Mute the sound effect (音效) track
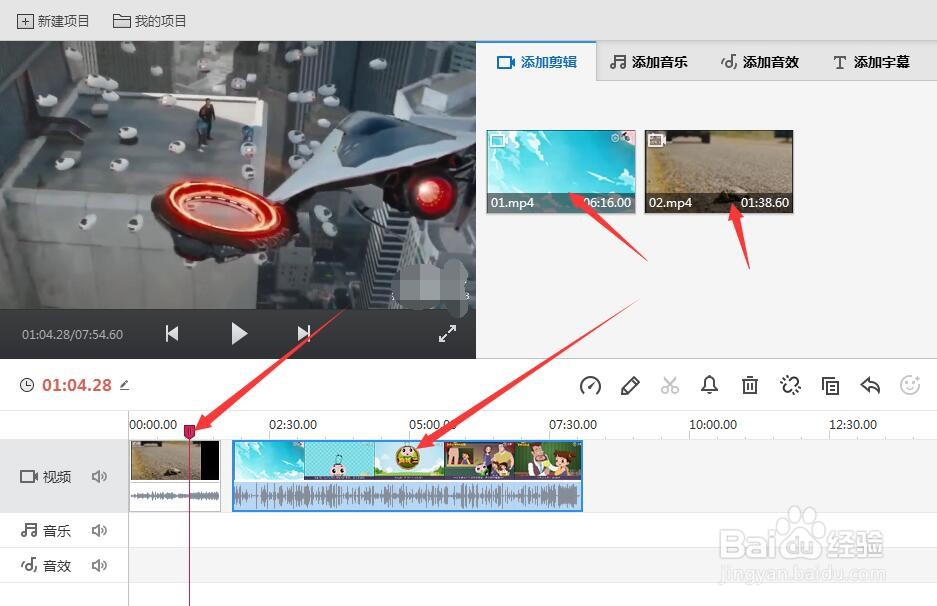The width and height of the screenshot is (937, 606). pos(99,565)
